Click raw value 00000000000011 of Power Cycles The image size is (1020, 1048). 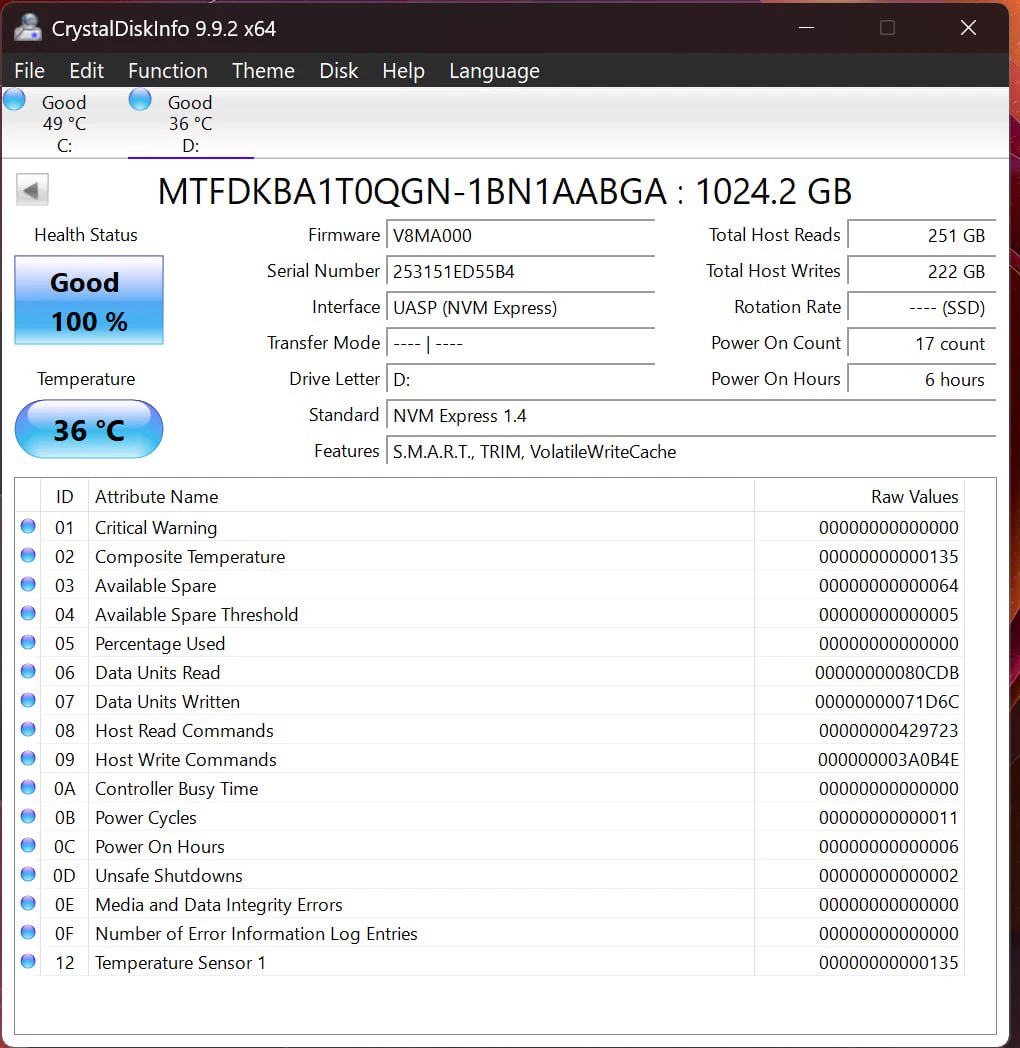888,818
